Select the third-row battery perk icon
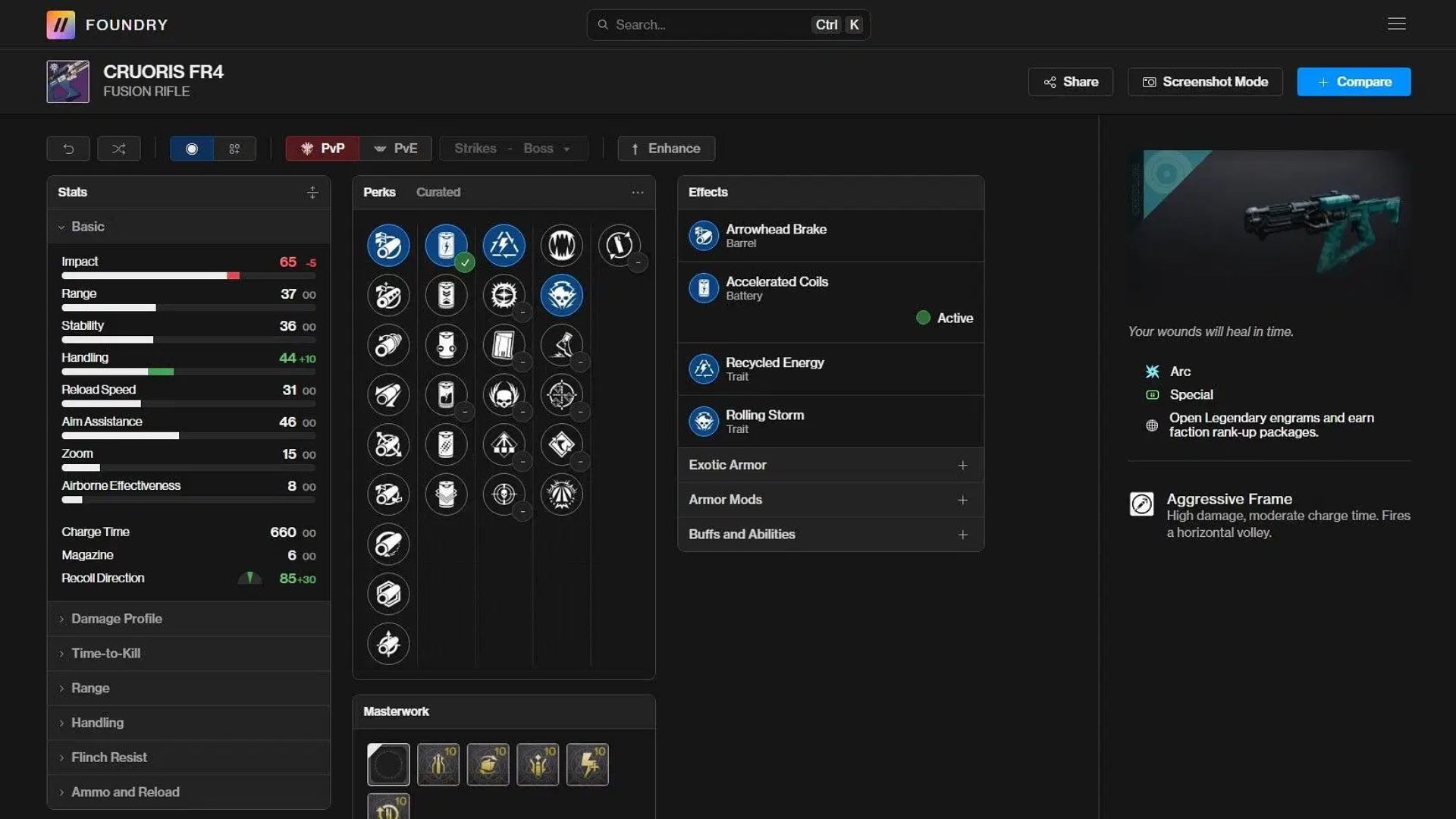The height and width of the screenshot is (819, 1456). click(x=446, y=345)
